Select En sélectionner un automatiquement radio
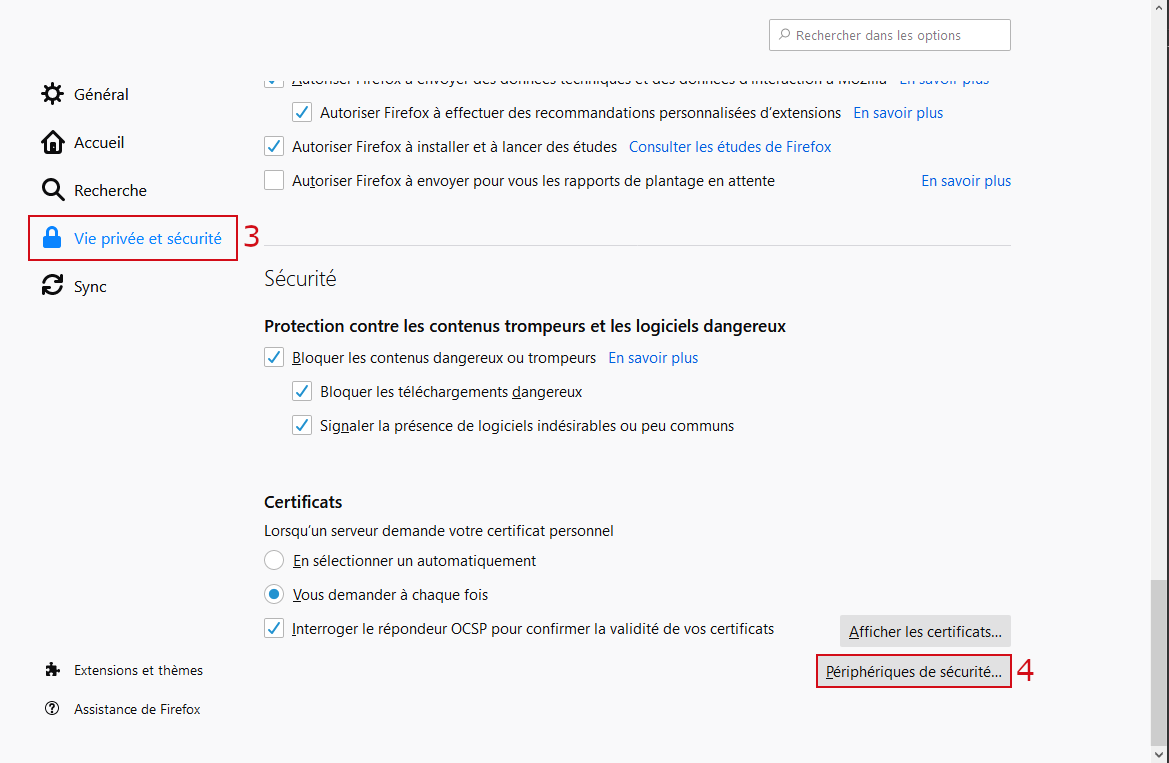This screenshot has width=1169, height=763. [x=274, y=560]
